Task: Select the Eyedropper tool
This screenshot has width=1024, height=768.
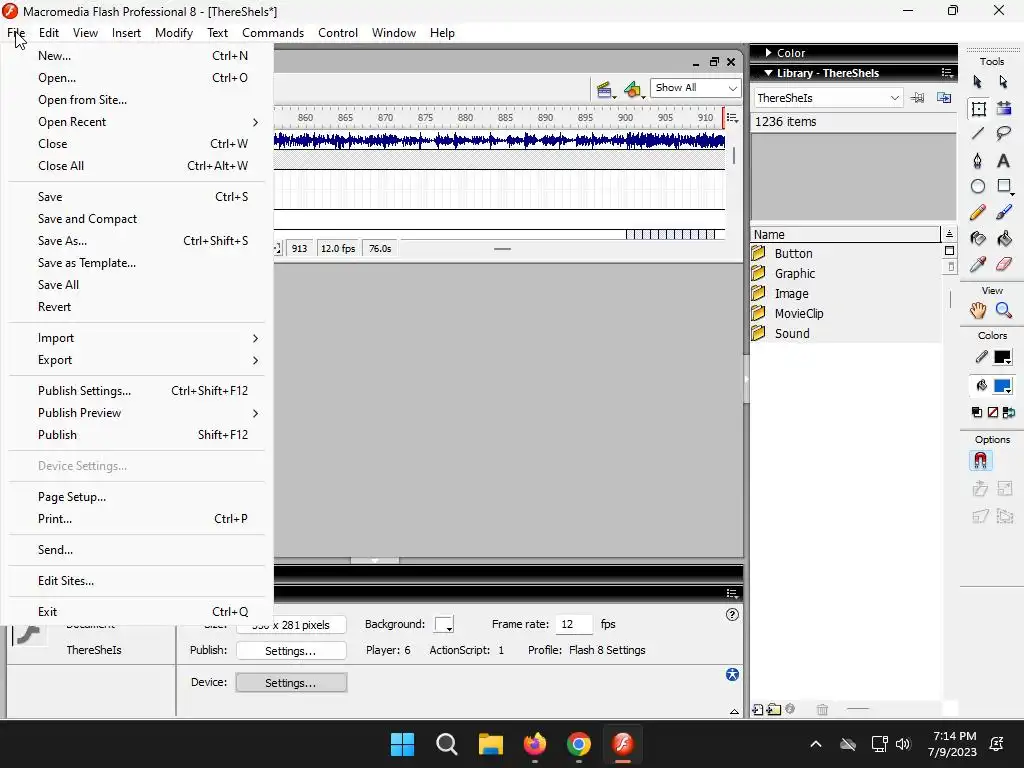Action: (x=978, y=264)
